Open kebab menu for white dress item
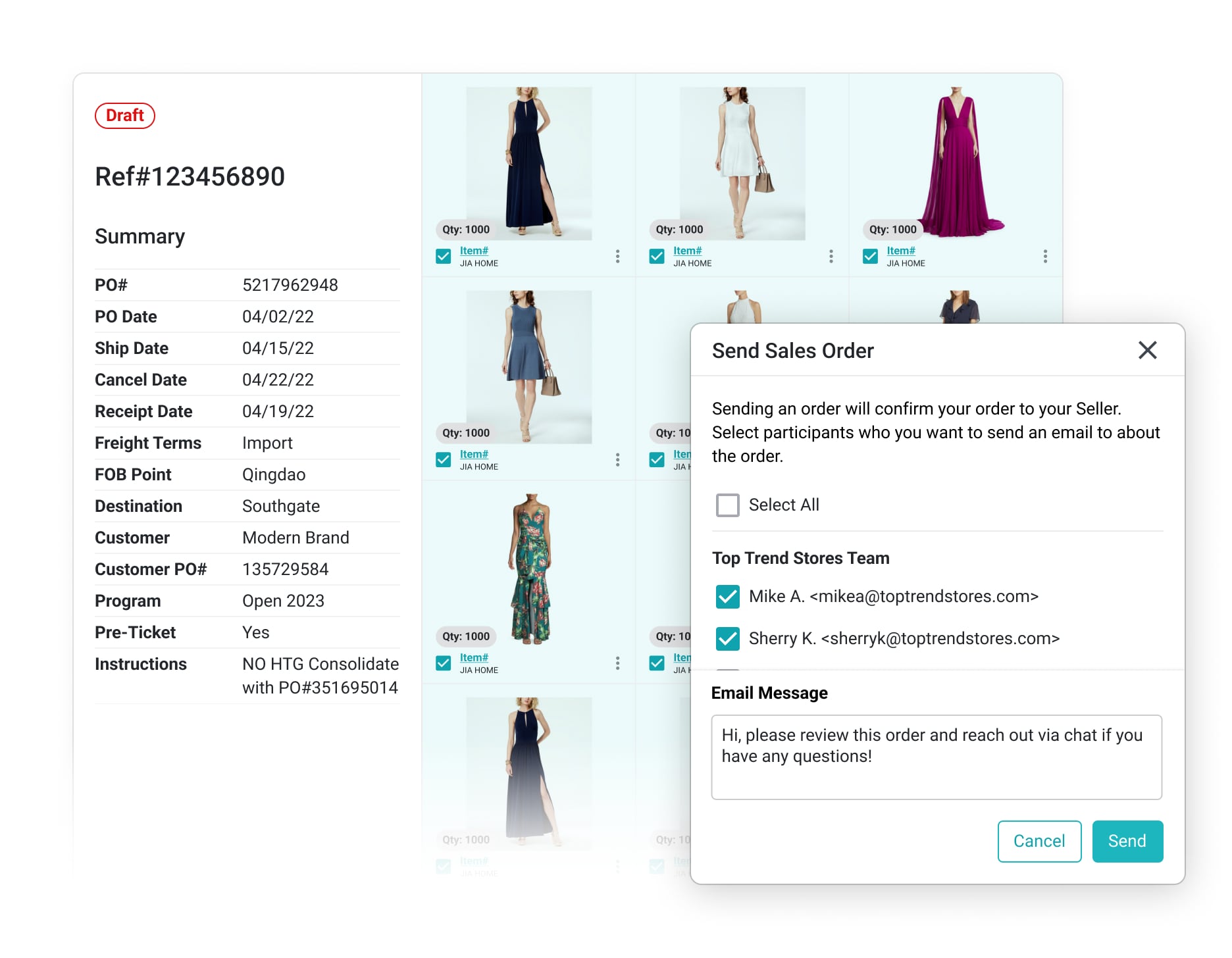 (x=831, y=256)
